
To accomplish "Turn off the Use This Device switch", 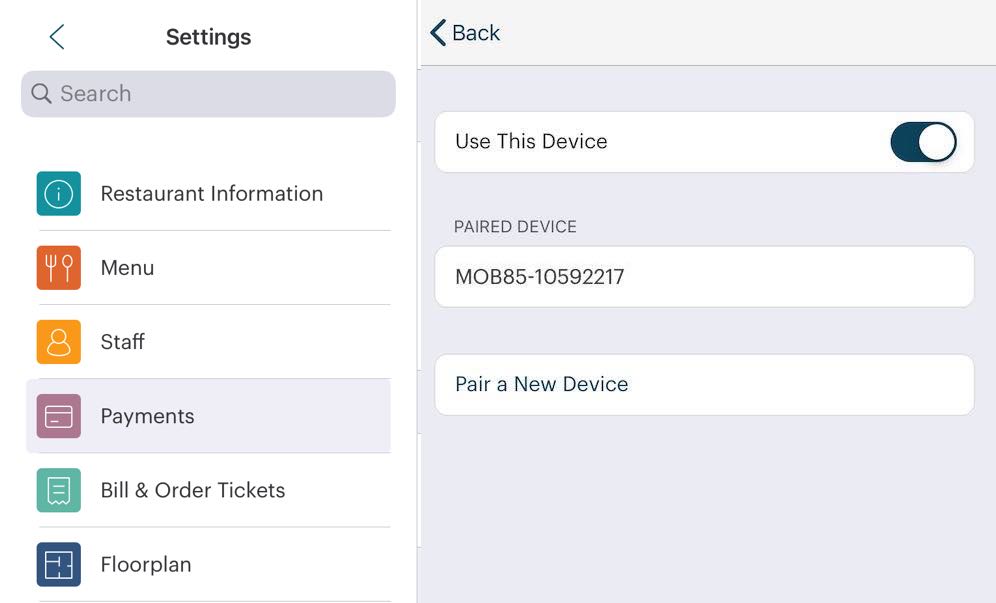I will coord(923,142).
